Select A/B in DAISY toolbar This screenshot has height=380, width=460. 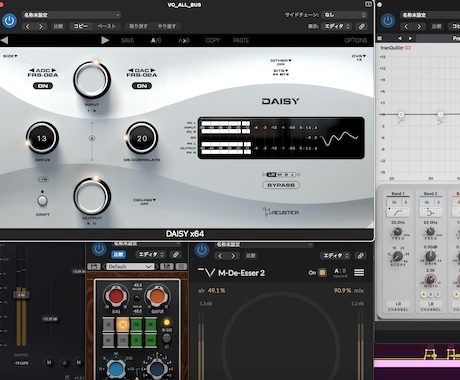tap(156, 40)
